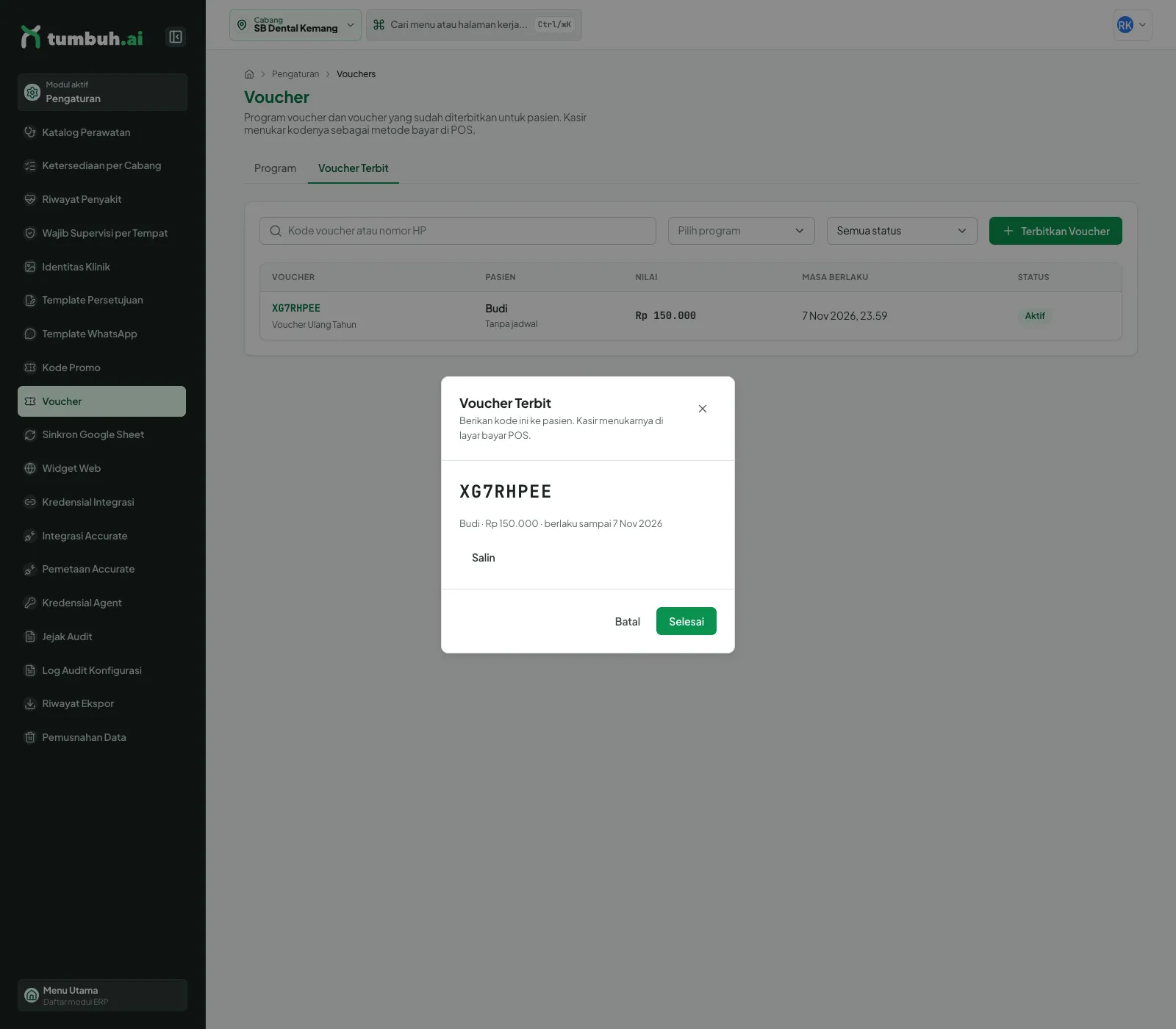
Task: Open the home breadcrumb icon
Action: (x=249, y=74)
